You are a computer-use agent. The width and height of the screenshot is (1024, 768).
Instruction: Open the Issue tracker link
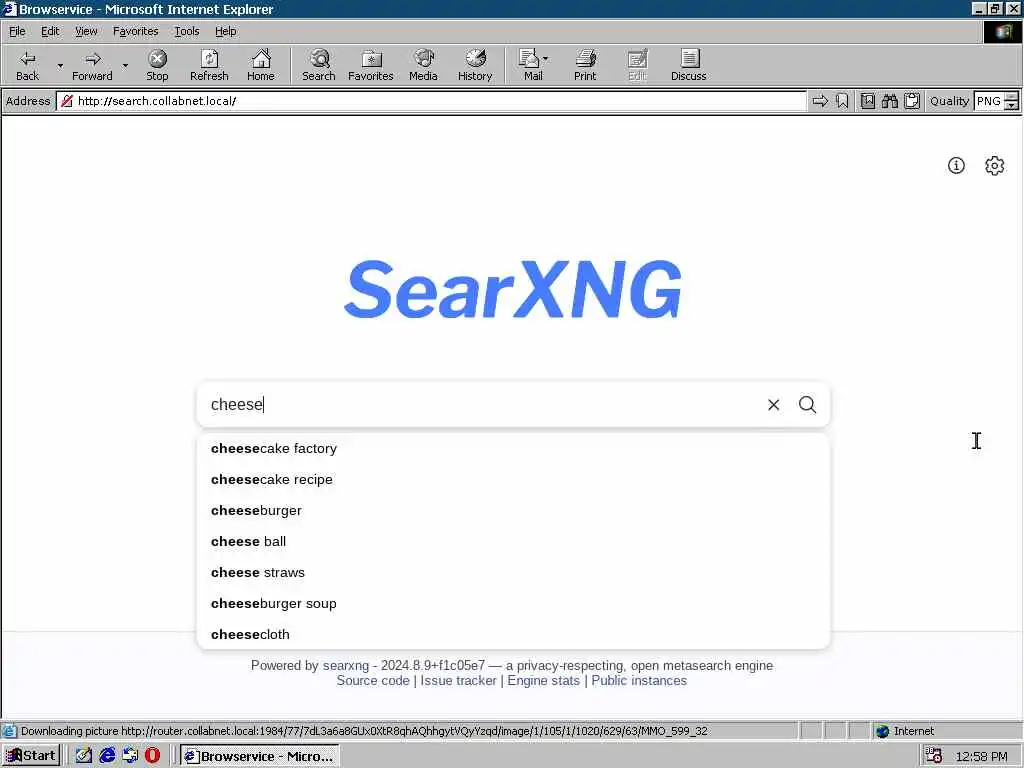pyautogui.click(x=458, y=680)
